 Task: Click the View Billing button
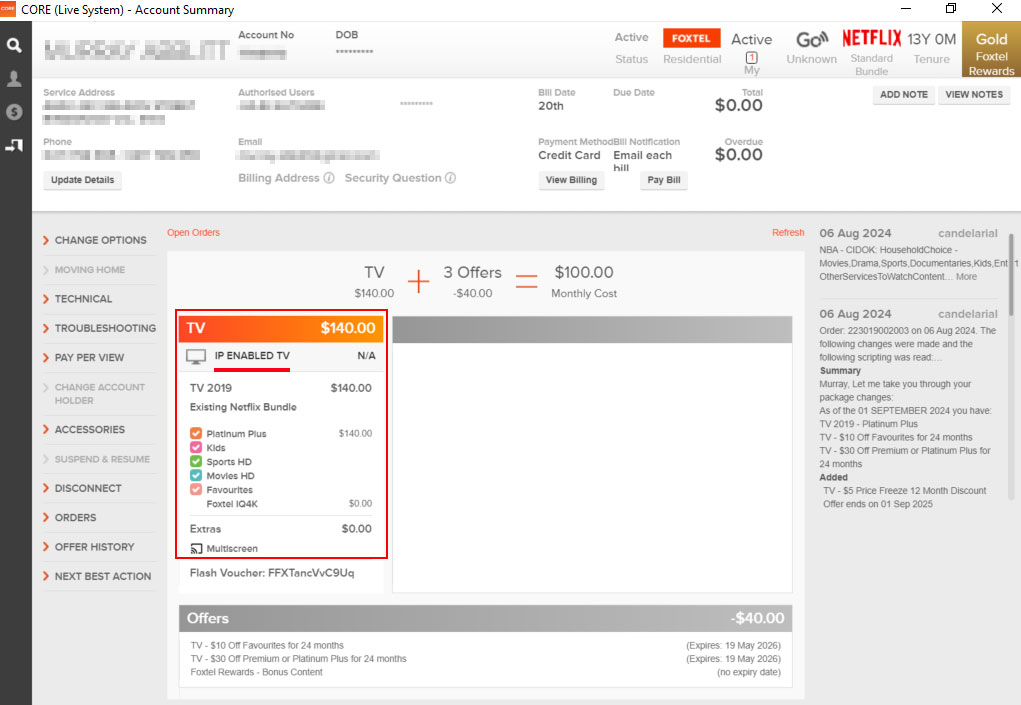click(571, 180)
